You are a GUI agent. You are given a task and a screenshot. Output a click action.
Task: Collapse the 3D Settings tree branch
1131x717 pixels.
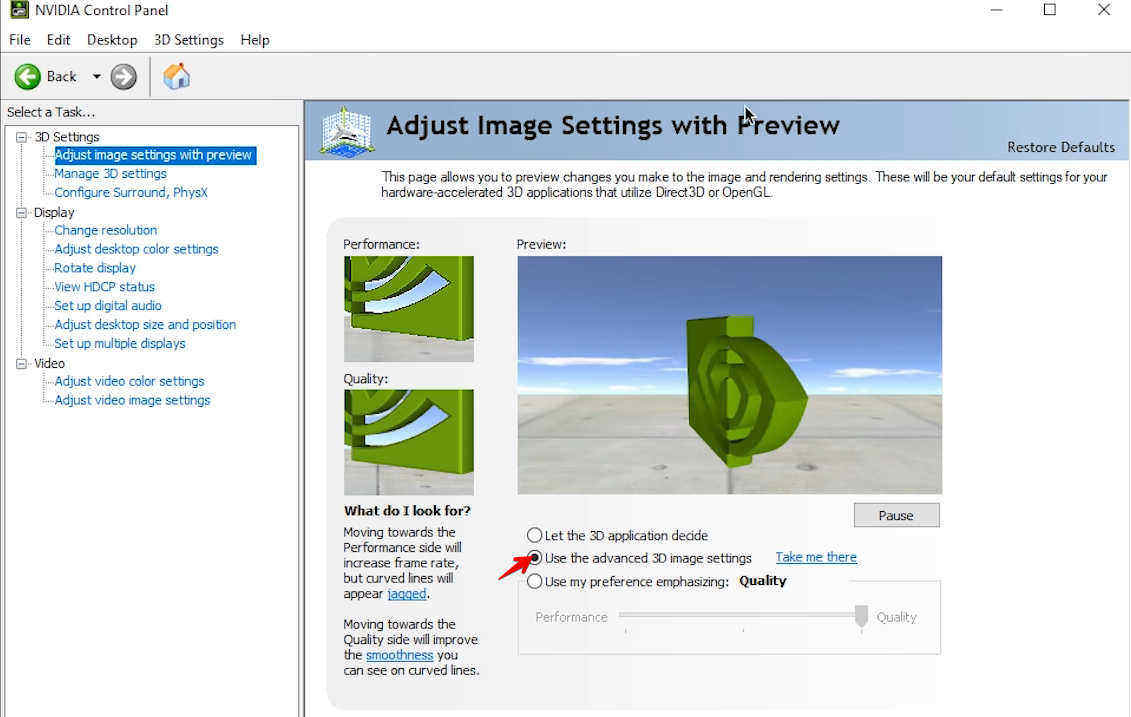(x=22, y=136)
